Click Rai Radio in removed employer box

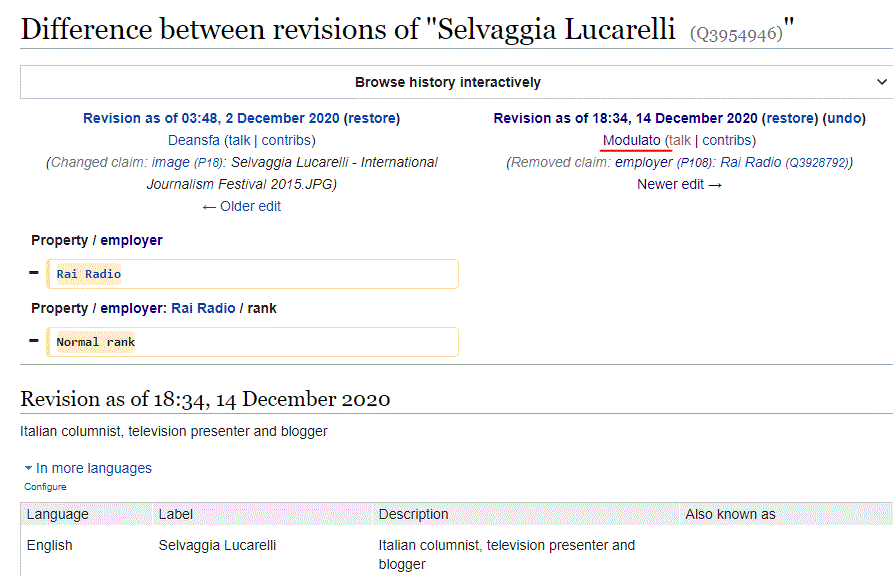(89, 274)
